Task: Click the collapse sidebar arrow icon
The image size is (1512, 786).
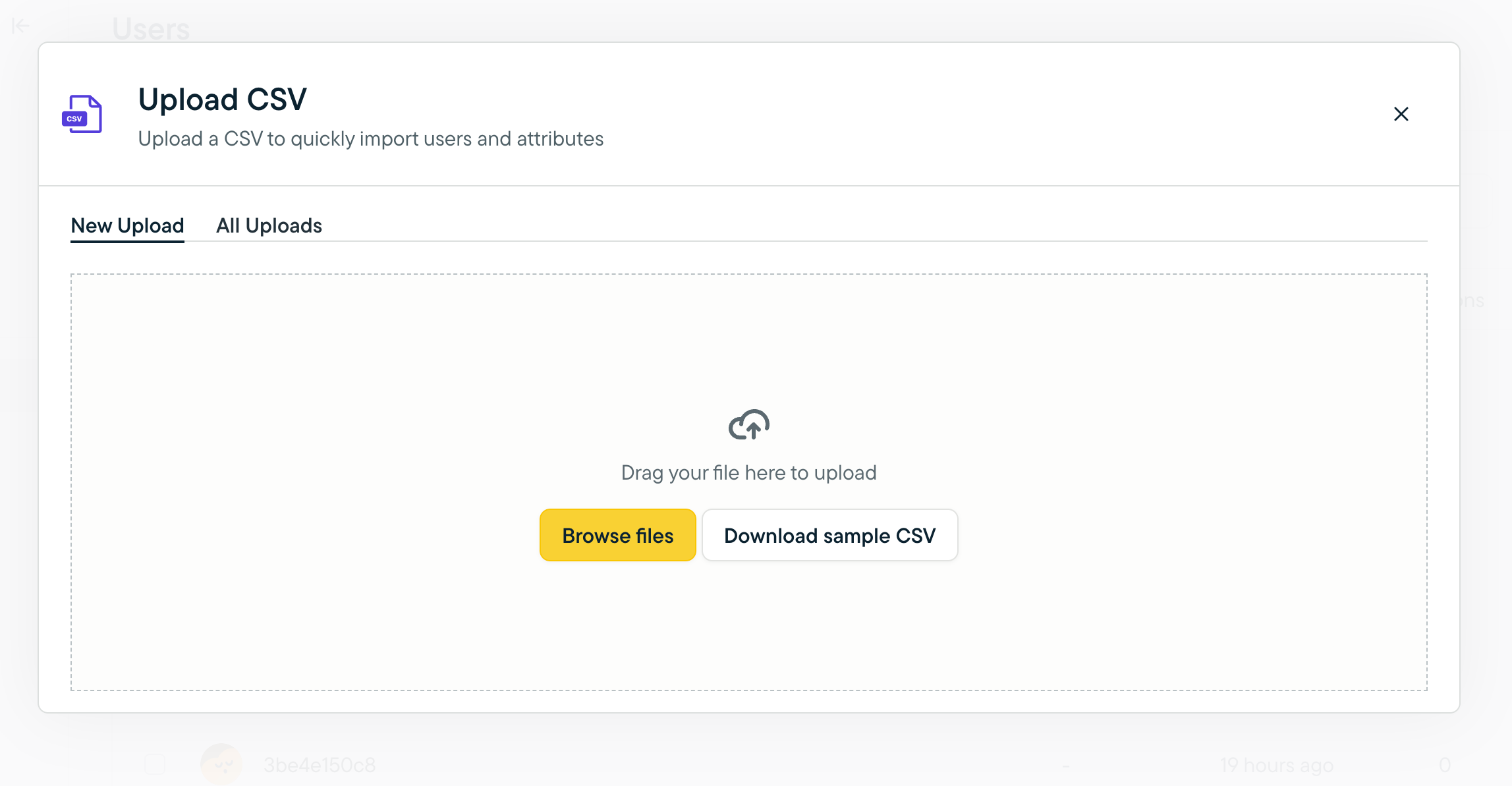Action: pyautogui.click(x=20, y=26)
